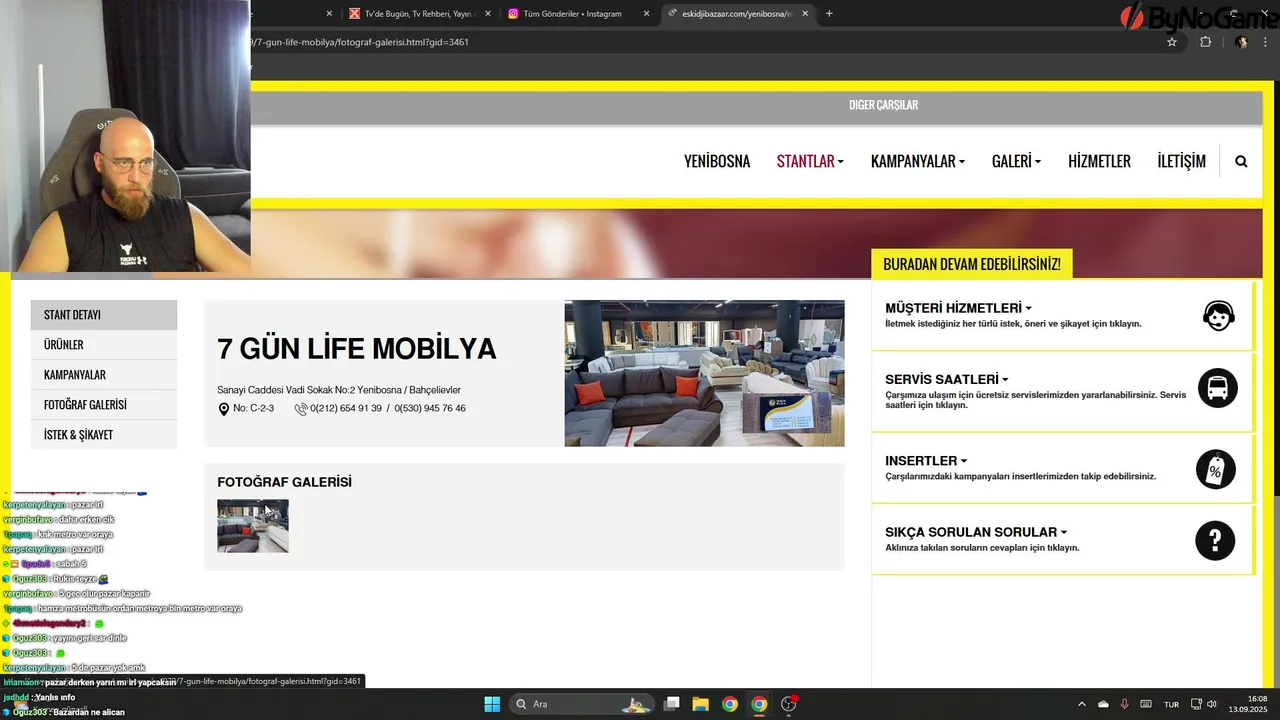Expand the STANTLAR dropdown menu
This screenshot has height=720, width=1280.
coord(810,161)
